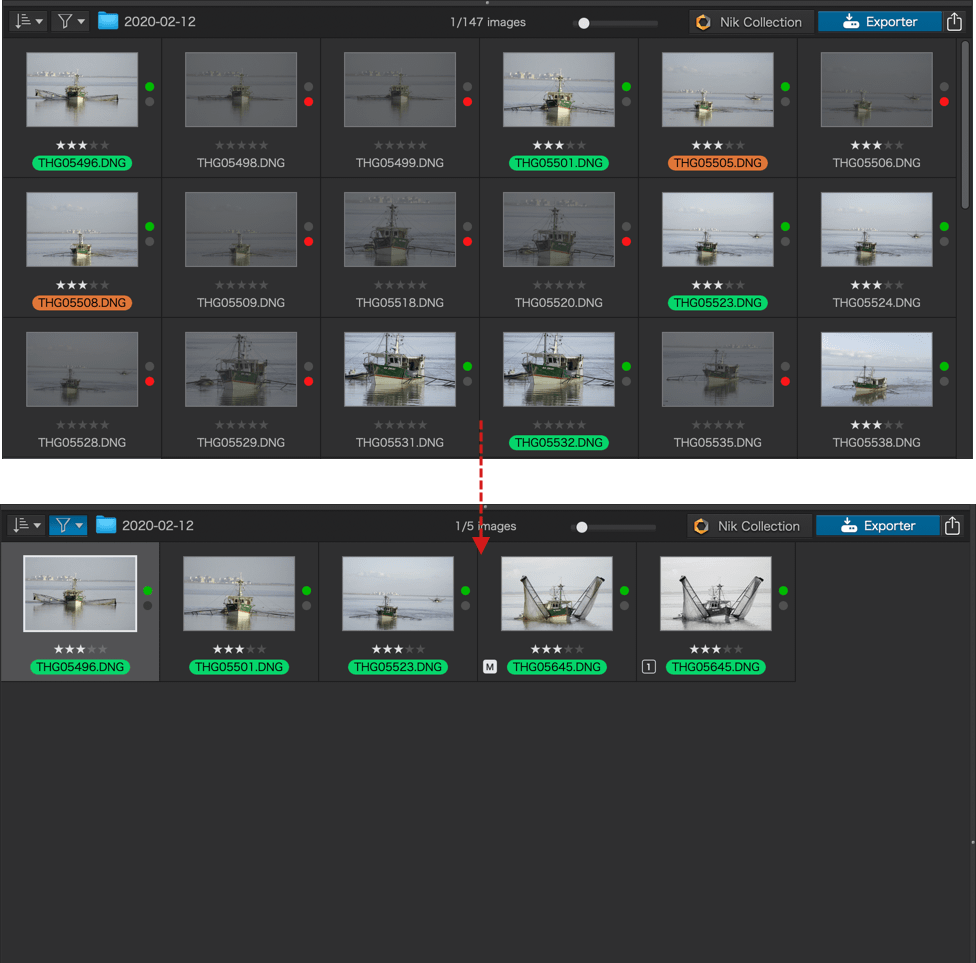The width and height of the screenshot is (976, 963).
Task: Toggle the green pick dot on THG05538.DNG
Action: point(944,367)
